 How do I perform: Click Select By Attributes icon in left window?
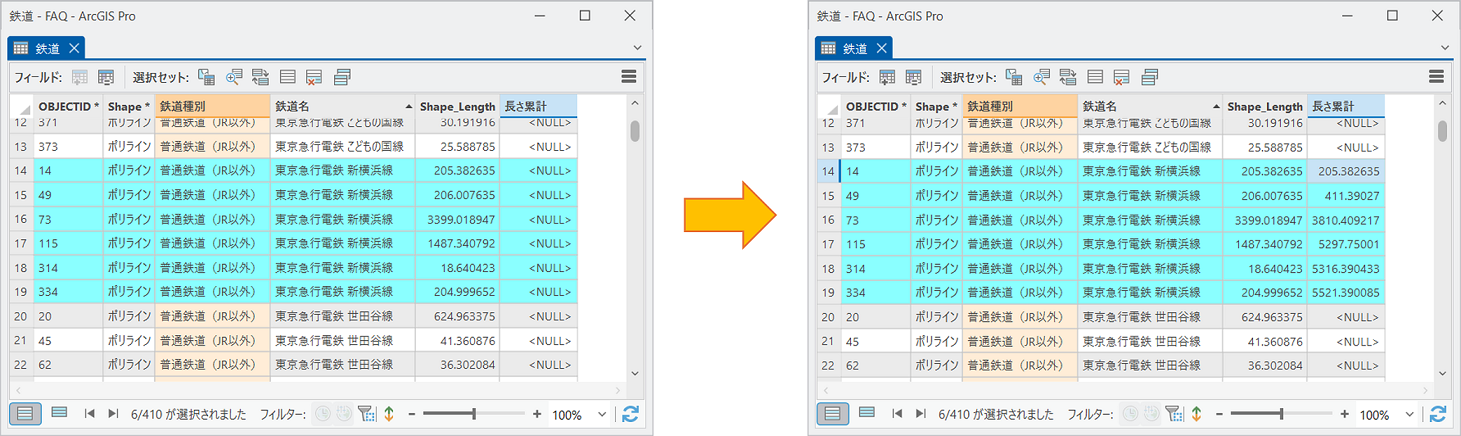(x=207, y=77)
